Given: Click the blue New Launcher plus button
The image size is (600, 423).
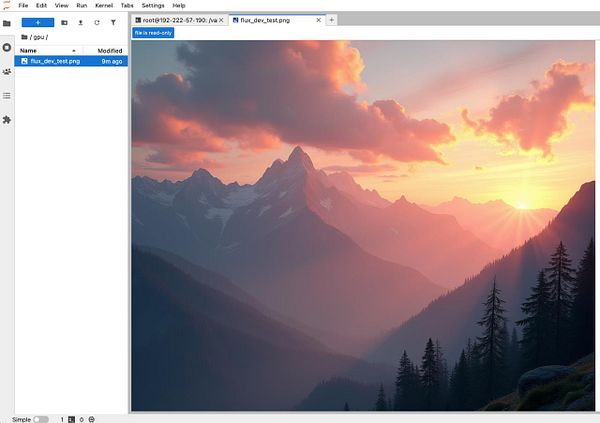Looking at the screenshot, I should [38, 23].
